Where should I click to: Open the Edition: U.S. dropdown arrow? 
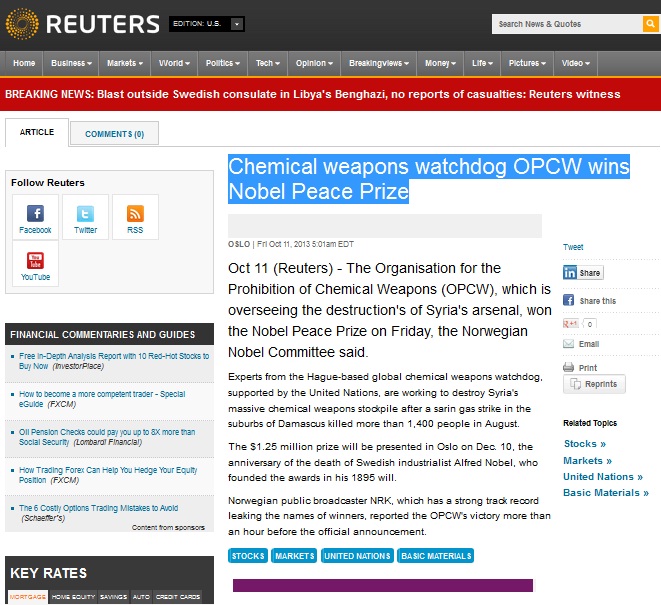click(237, 24)
